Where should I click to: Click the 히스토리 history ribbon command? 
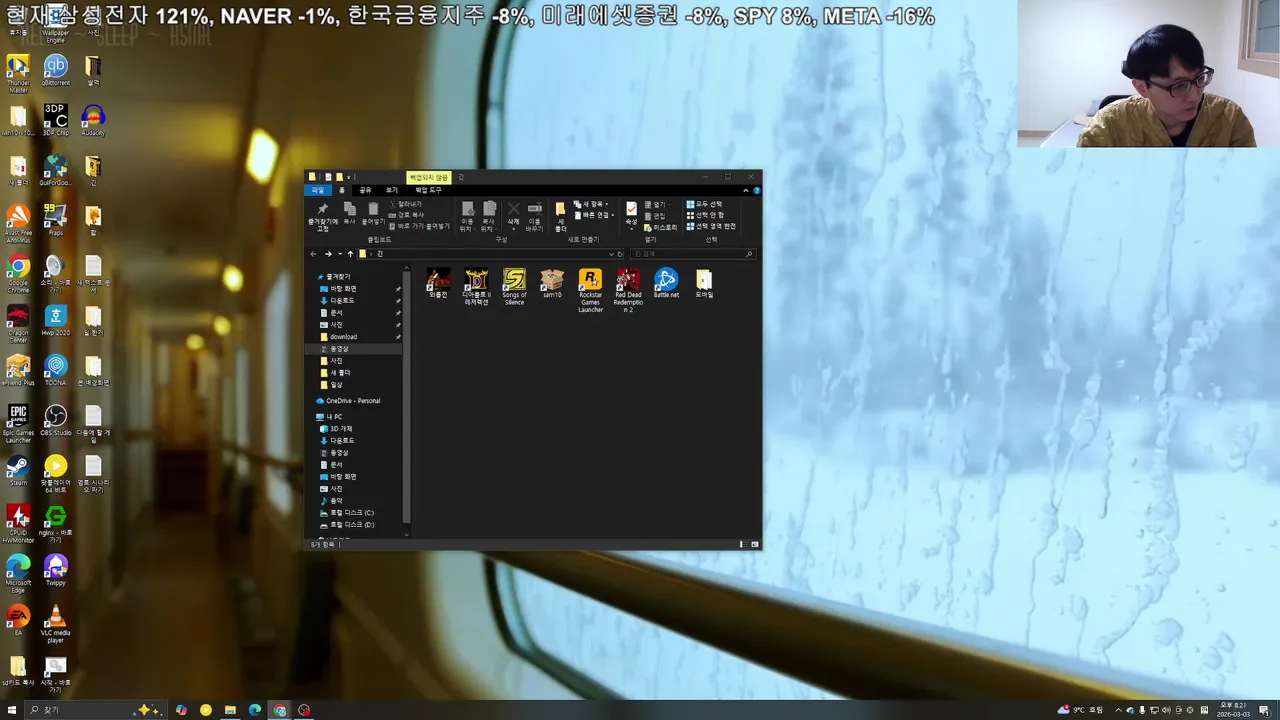(x=659, y=227)
